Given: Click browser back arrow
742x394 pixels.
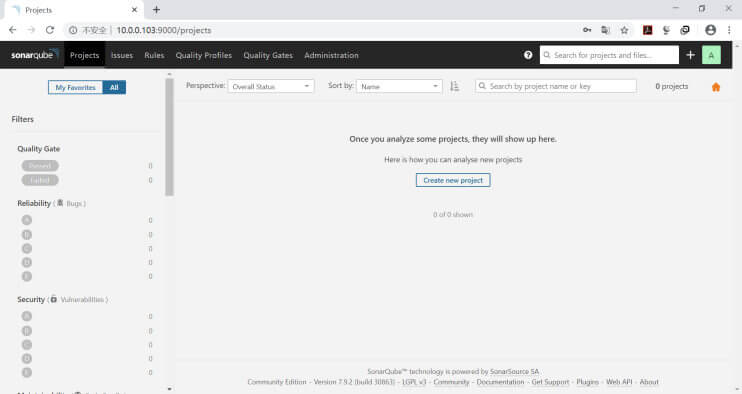Looking at the screenshot, I should pos(13,30).
